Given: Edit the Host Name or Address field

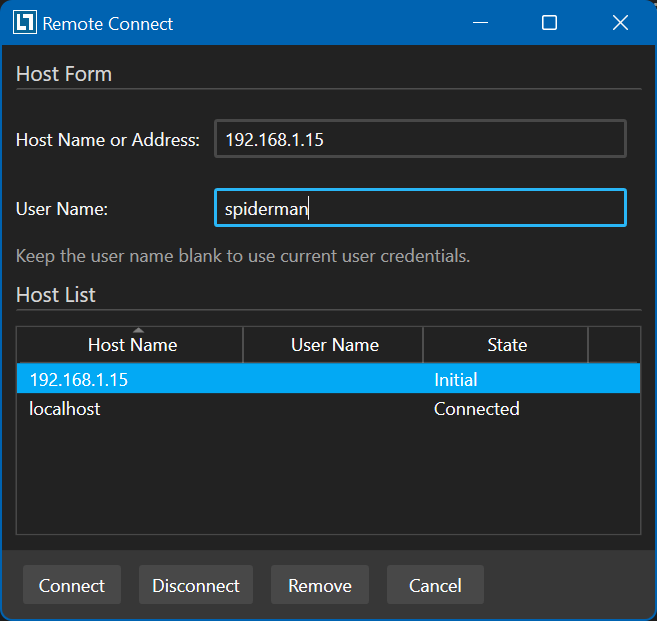Looking at the screenshot, I should pyautogui.click(x=420, y=139).
